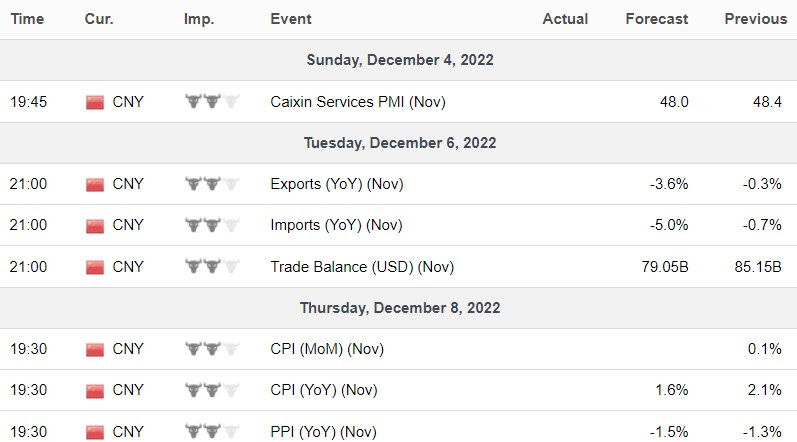Open the Imports (YoY) (Nov) event
This screenshot has width=797, height=442.
[337, 225]
